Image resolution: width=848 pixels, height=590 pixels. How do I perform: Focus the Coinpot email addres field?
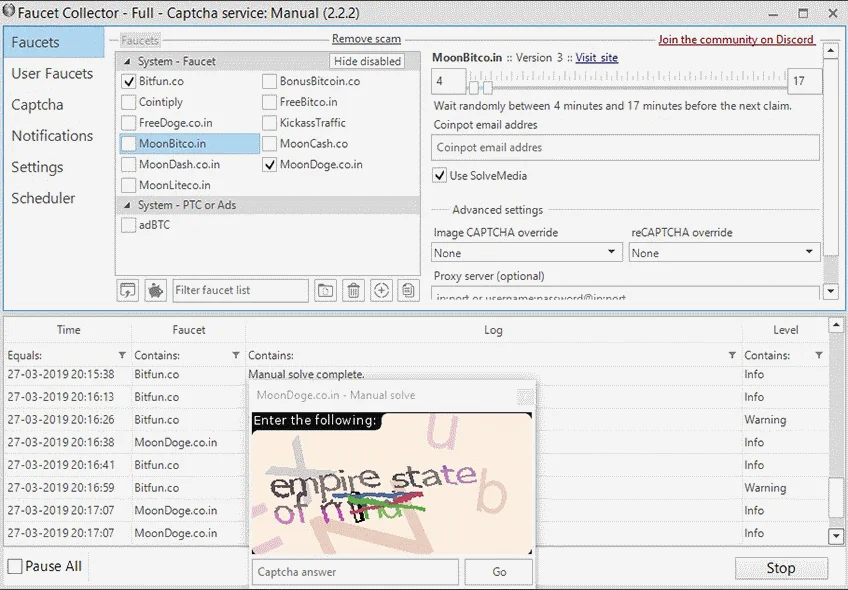(625, 148)
